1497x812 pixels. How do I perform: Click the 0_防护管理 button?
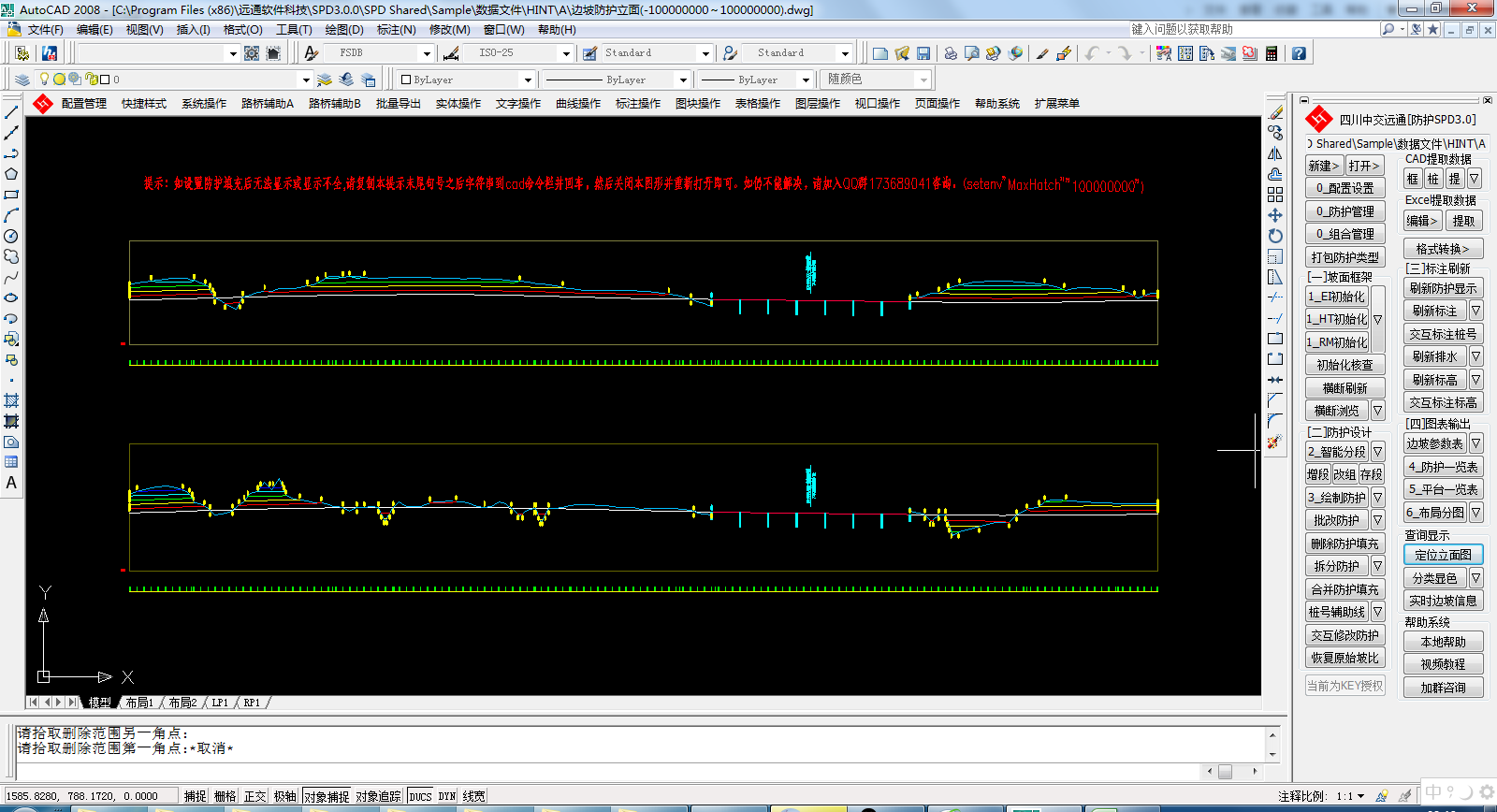pos(1345,211)
